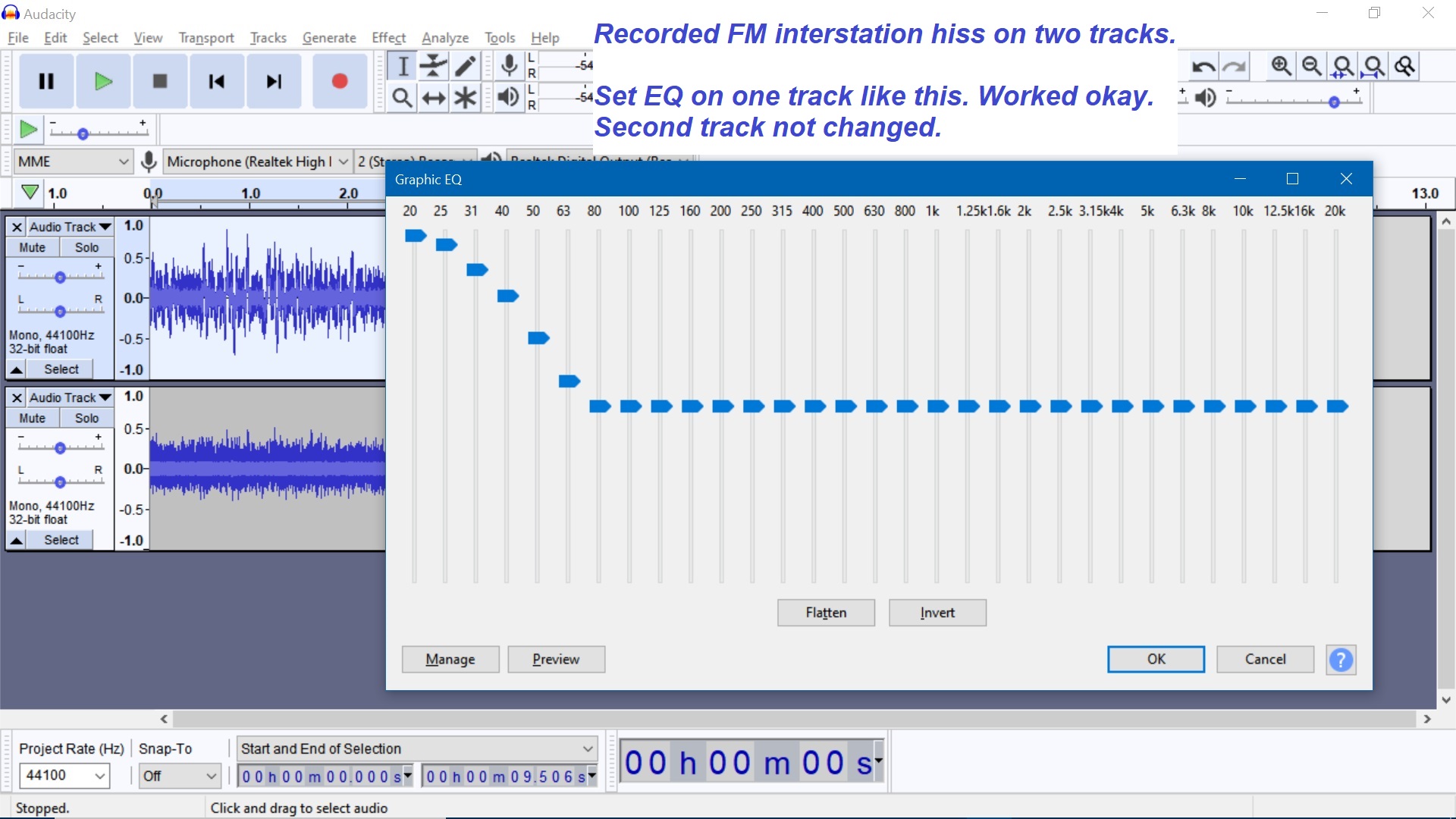Viewport: 1456px width, 819px height.
Task: Click the selection start time field
Action: pyautogui.click(x=325, y=777)
